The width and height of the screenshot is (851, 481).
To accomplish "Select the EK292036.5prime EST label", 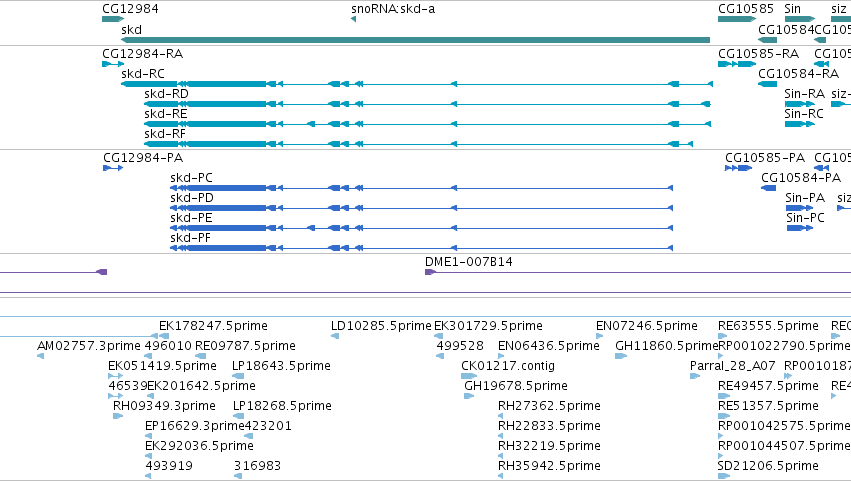I will point(199,447).
